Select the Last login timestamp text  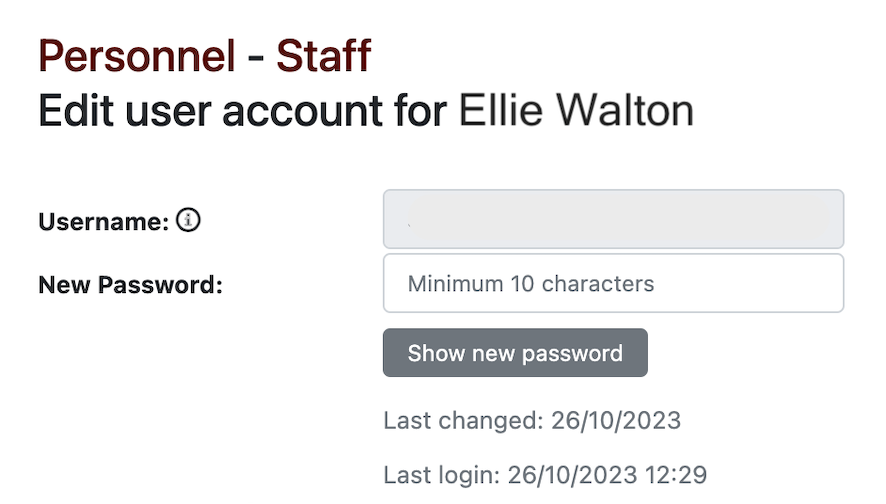pyautogui.click(x=545, y=475)
